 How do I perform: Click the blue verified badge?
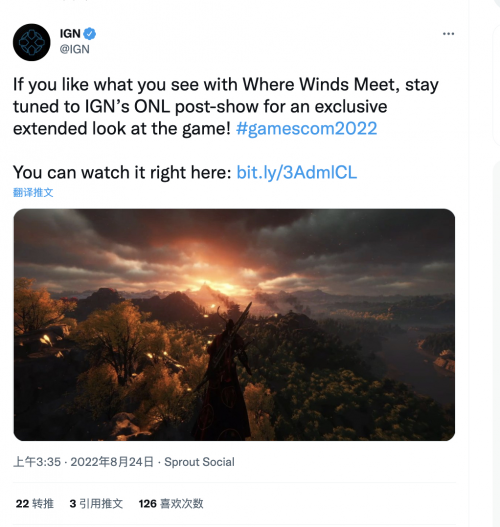click(x=90, y=34)
